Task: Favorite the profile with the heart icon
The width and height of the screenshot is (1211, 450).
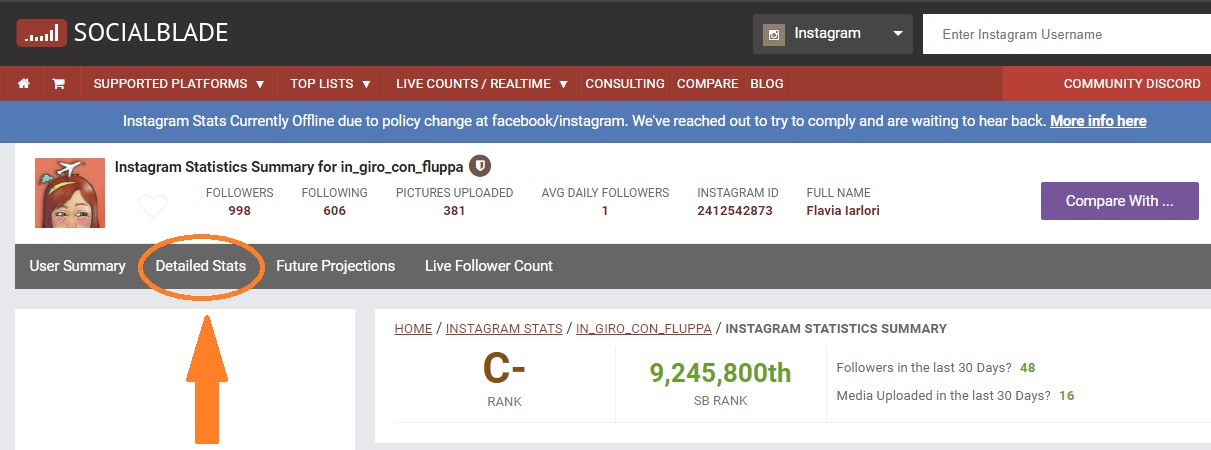Action: 153,207
